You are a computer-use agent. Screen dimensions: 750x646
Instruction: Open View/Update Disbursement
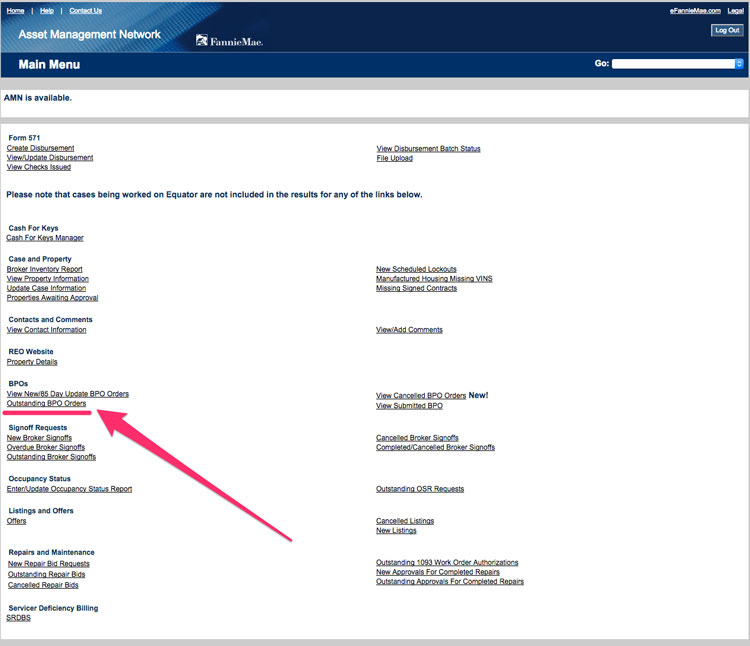(x=50, y=158)
